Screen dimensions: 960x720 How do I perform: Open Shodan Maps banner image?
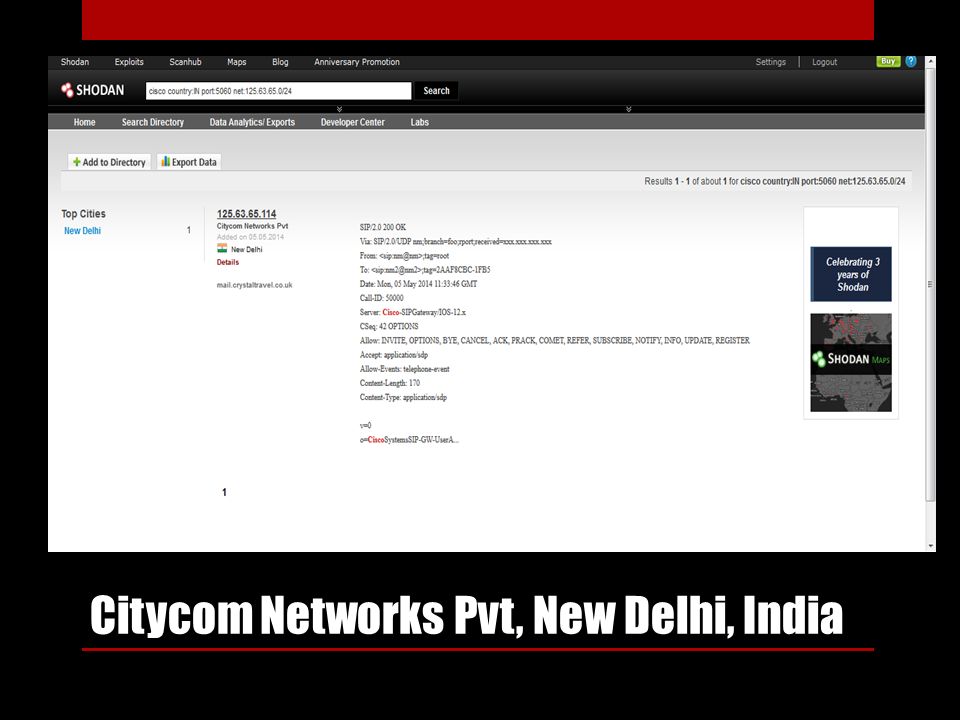point(850,362)
